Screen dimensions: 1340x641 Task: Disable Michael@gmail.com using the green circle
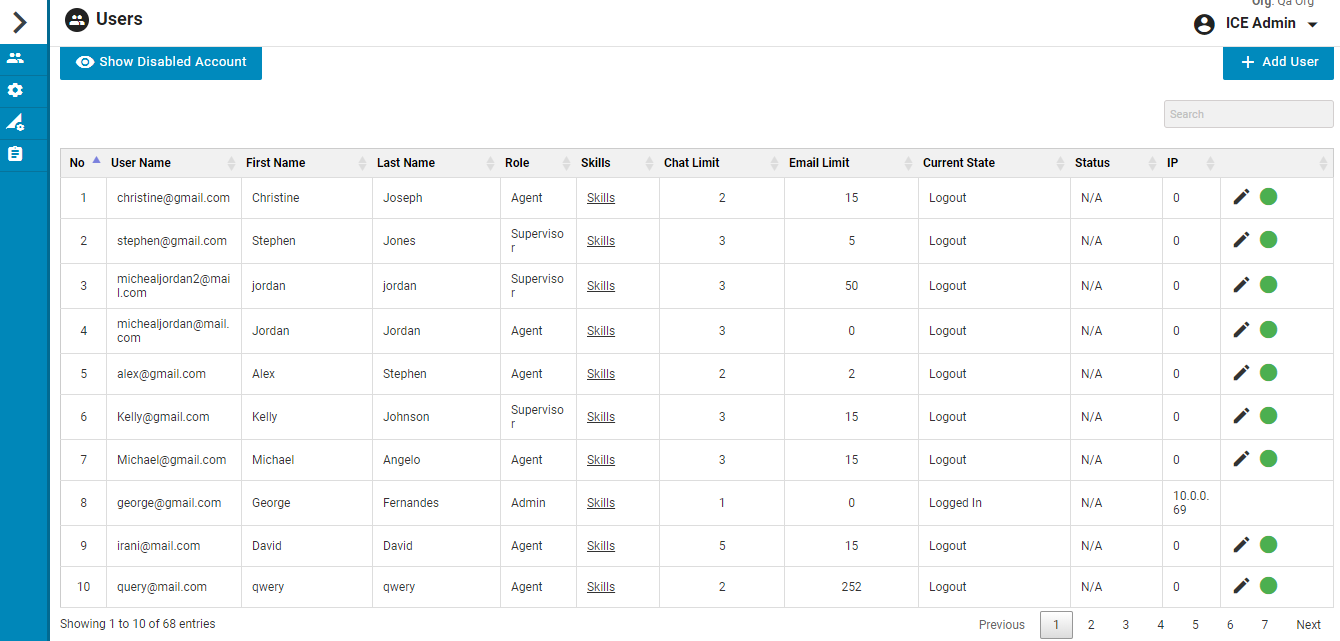point(1268,459)
